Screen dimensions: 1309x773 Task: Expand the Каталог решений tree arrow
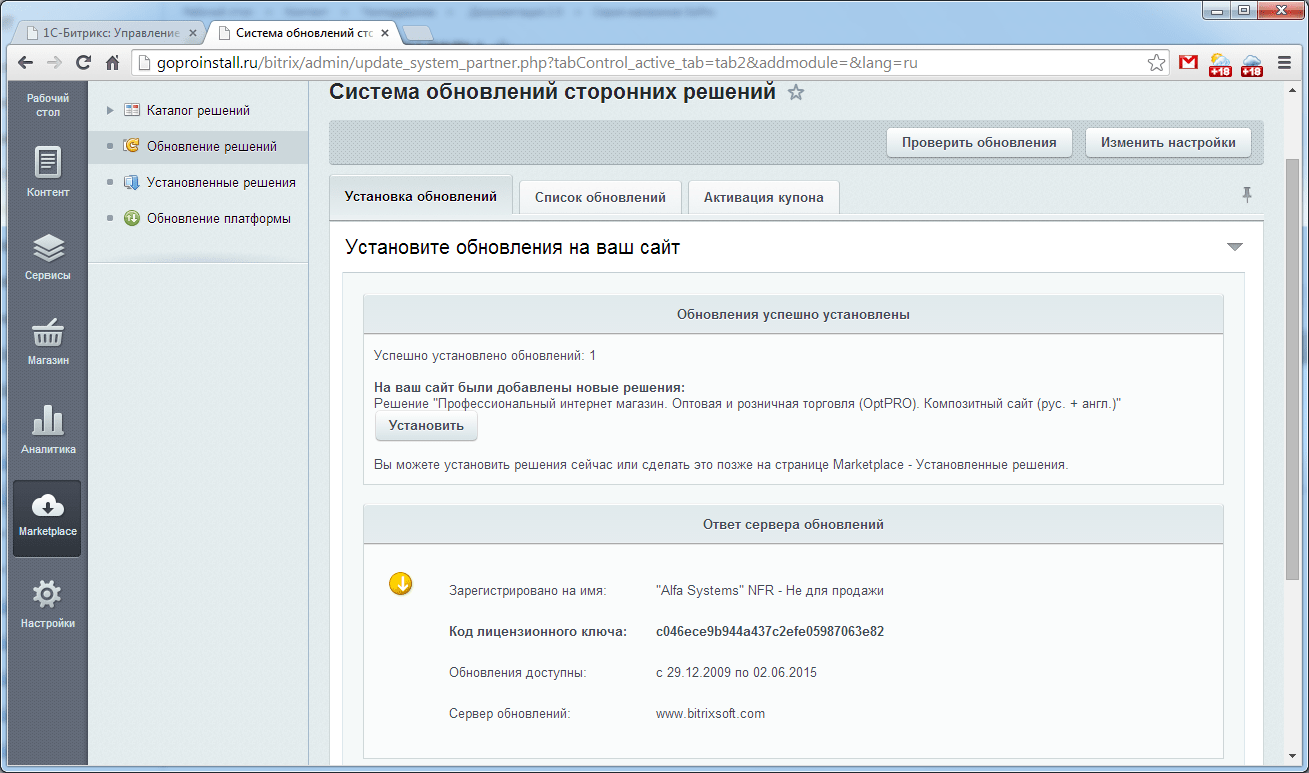110,110
